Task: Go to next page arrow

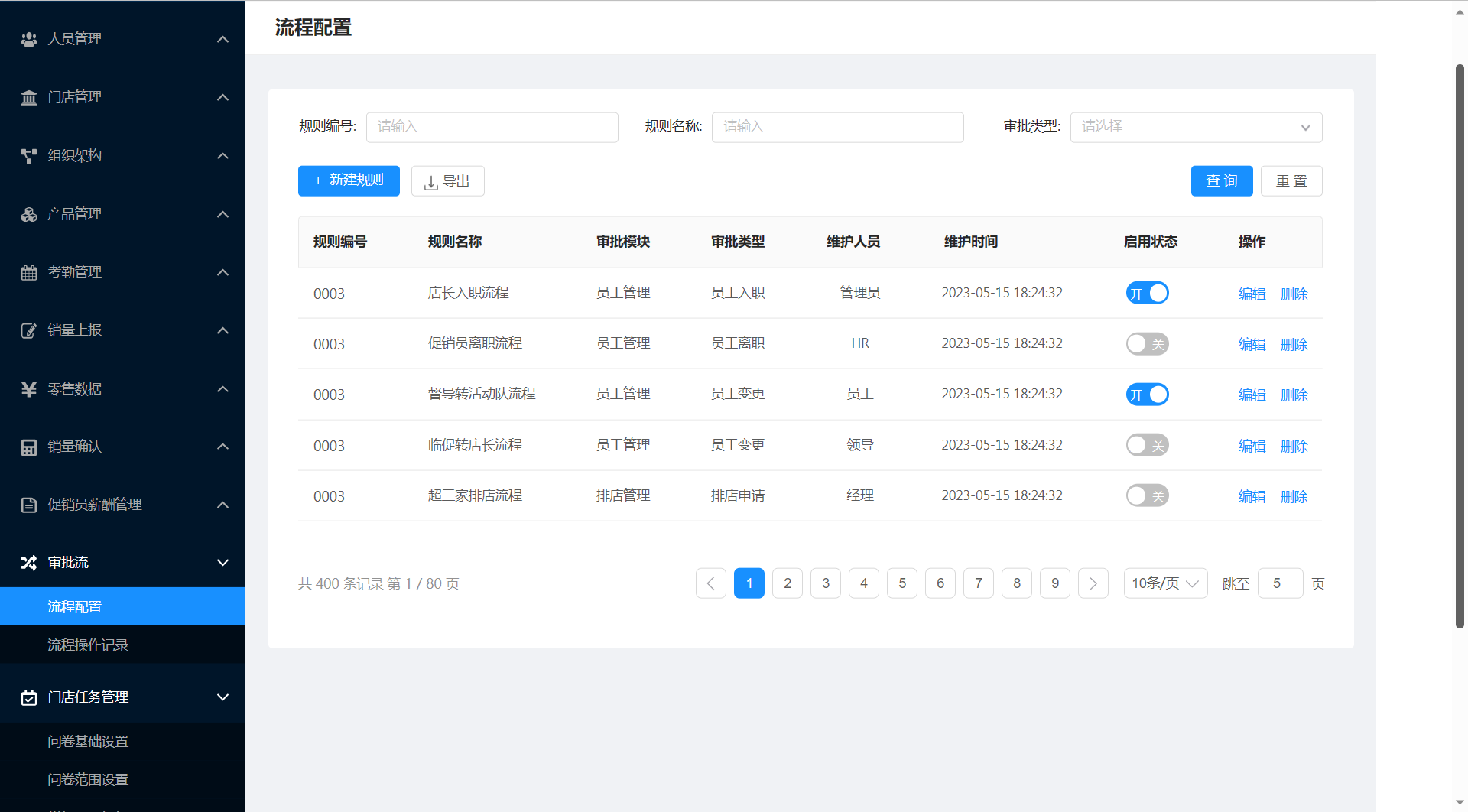Action: pyautogui.click(x=1093, y=583)
